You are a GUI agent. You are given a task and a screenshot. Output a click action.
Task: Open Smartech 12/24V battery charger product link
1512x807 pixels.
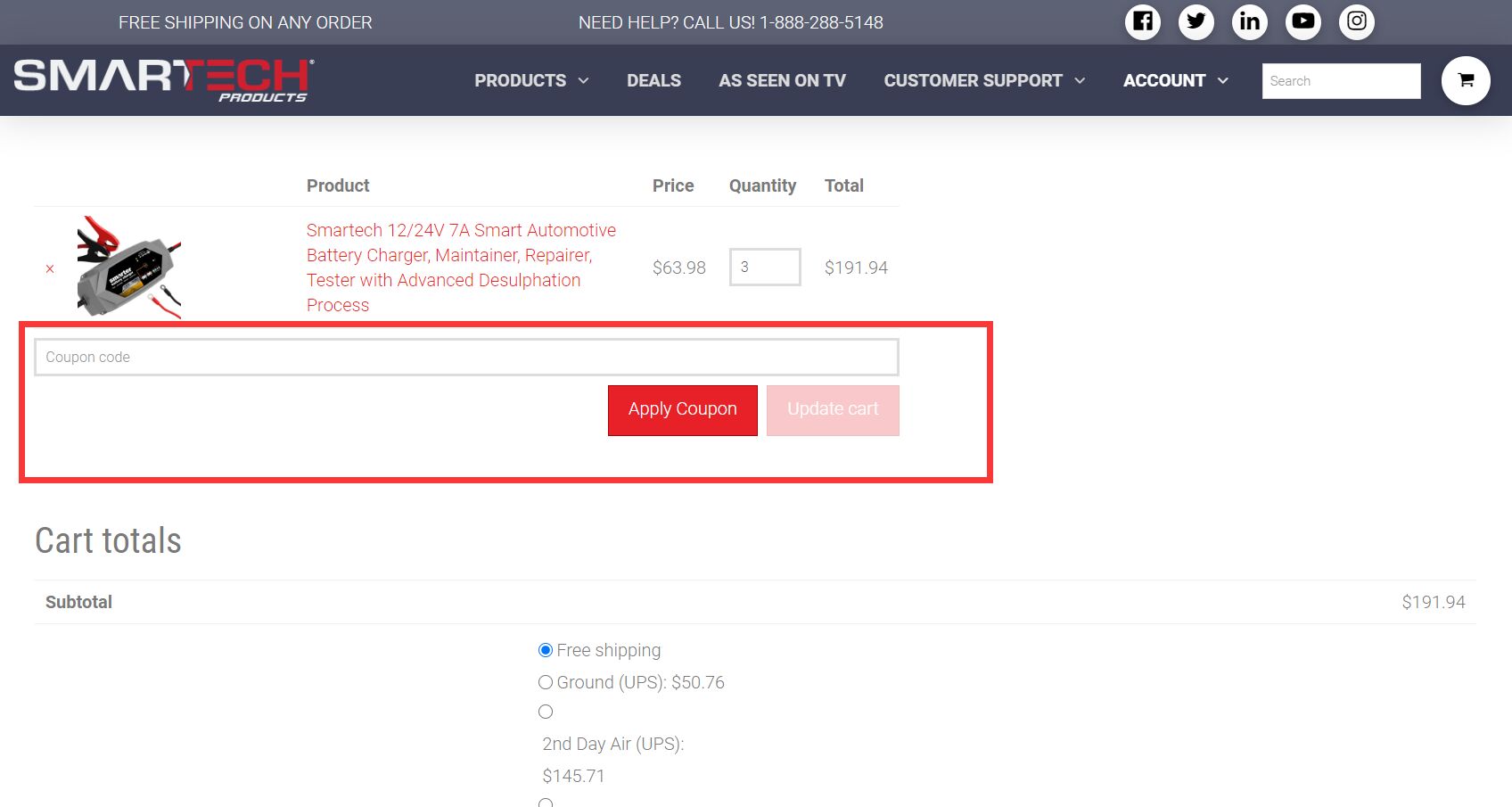461,268
